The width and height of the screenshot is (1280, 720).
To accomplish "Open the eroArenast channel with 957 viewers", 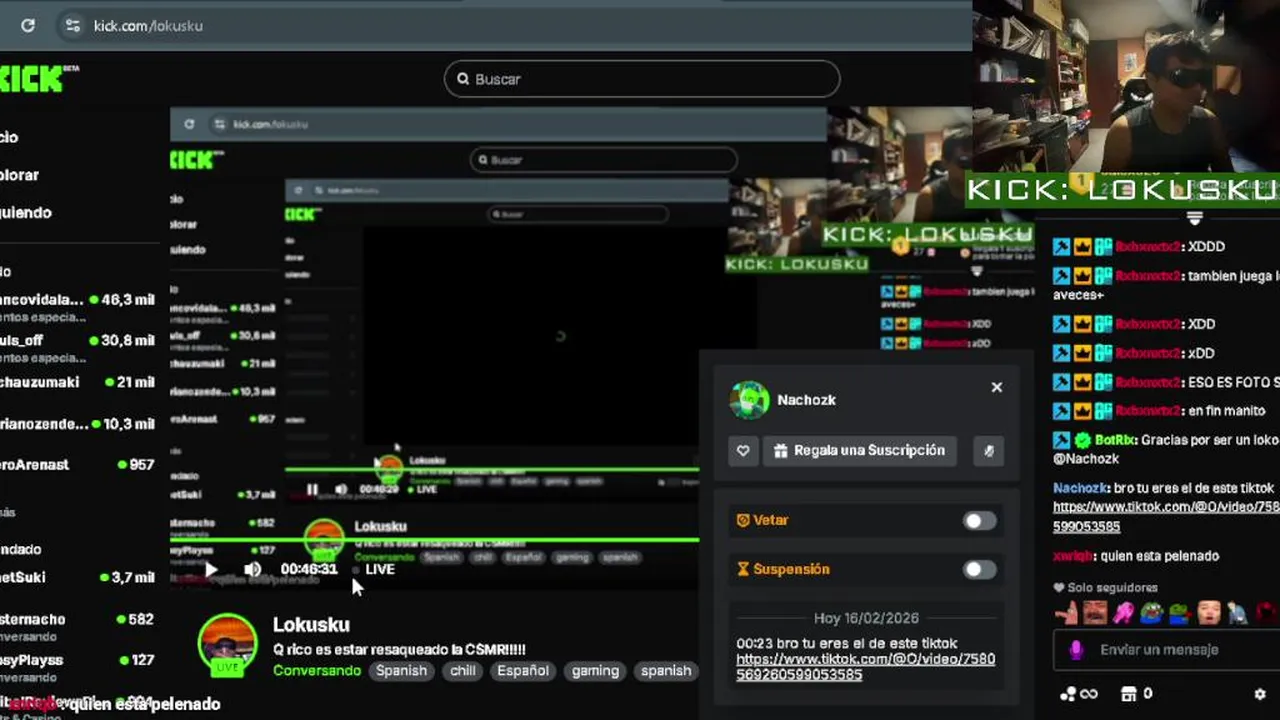I will [77, 465].
